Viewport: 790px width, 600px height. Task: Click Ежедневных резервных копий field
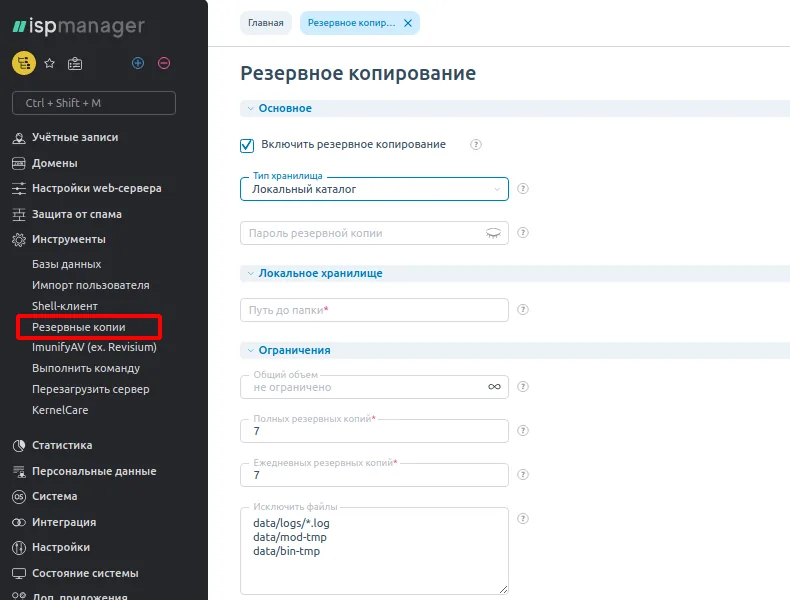[374, 475]
